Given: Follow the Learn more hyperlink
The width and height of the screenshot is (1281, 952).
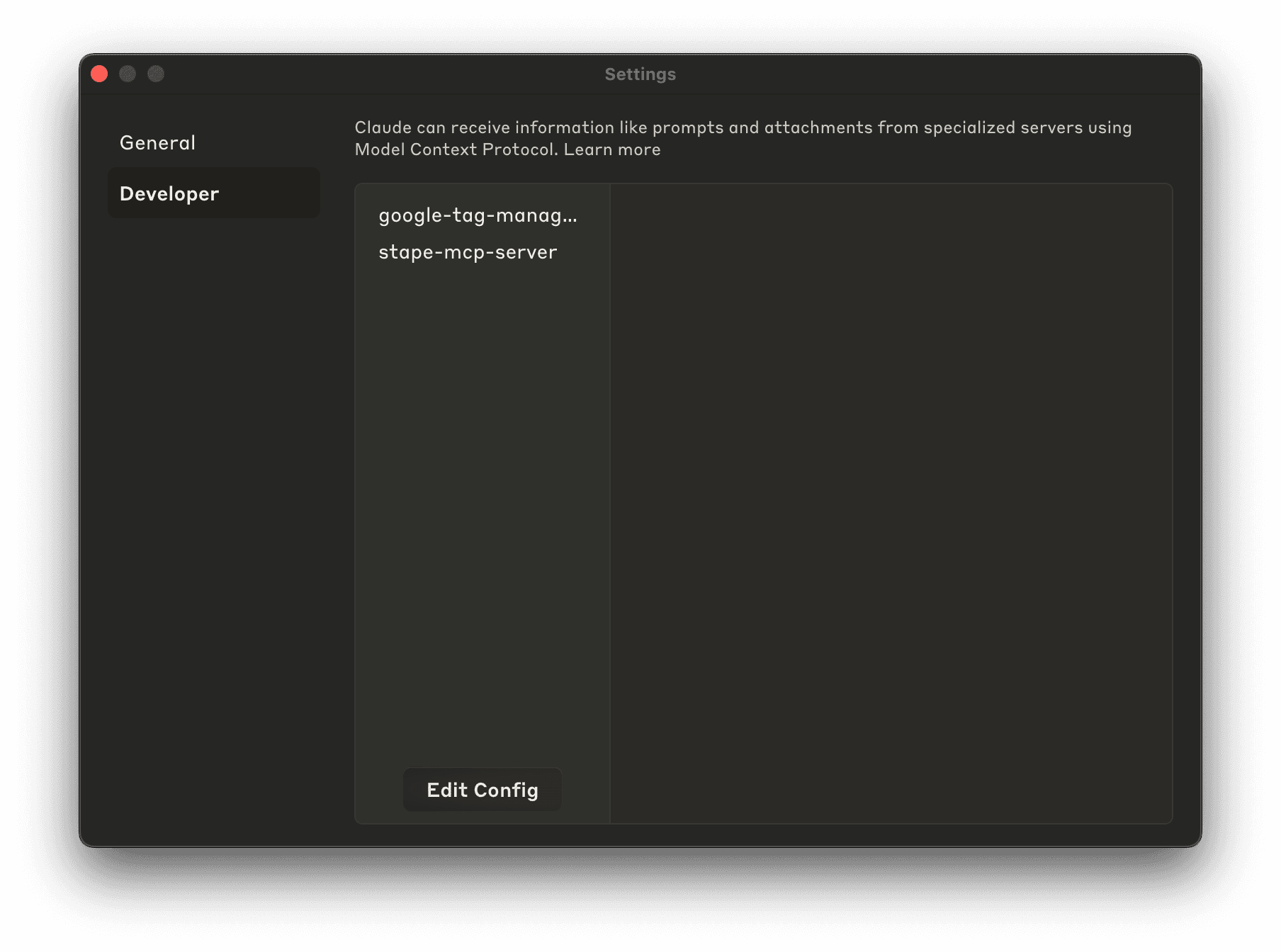Looking at the screenshot, I should (611, 149).
